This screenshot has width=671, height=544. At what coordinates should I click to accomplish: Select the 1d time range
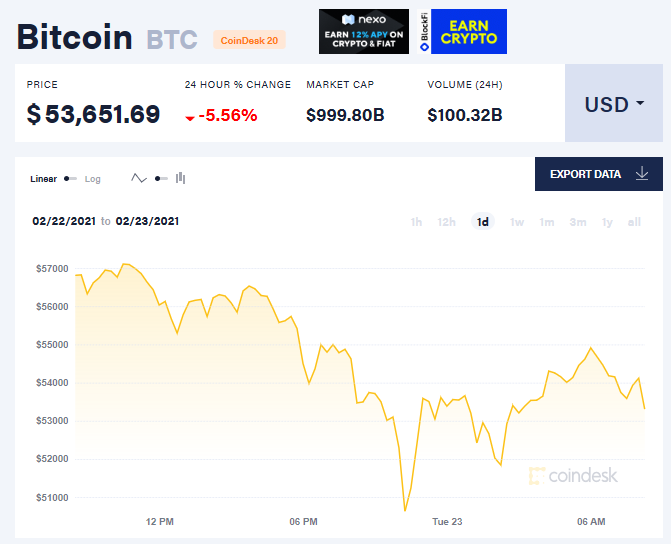483,222
